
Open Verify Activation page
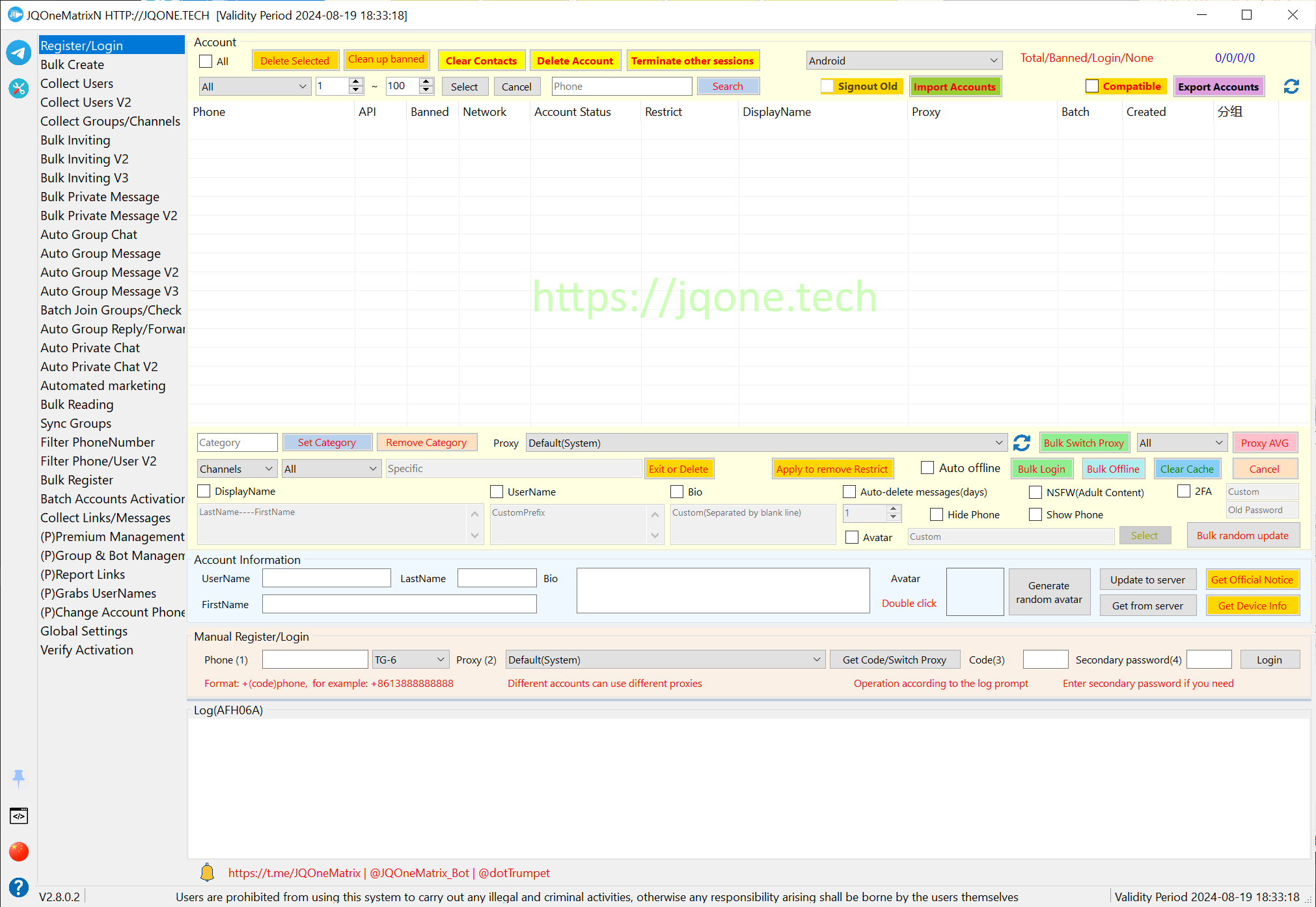pos(87,650)
